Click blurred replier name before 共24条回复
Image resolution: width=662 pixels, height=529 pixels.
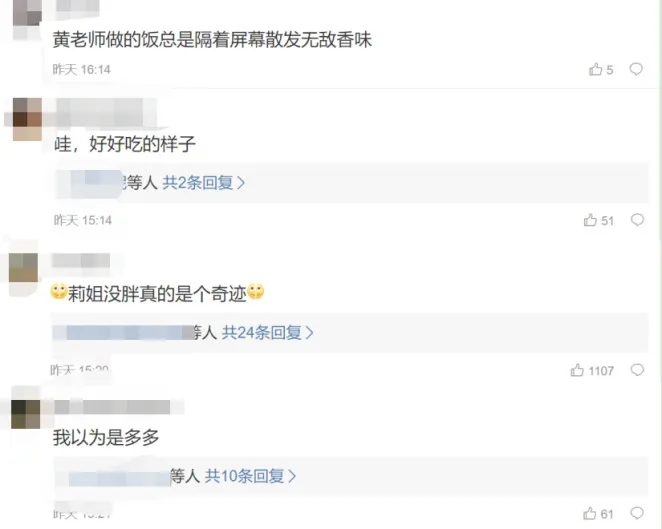122,333
